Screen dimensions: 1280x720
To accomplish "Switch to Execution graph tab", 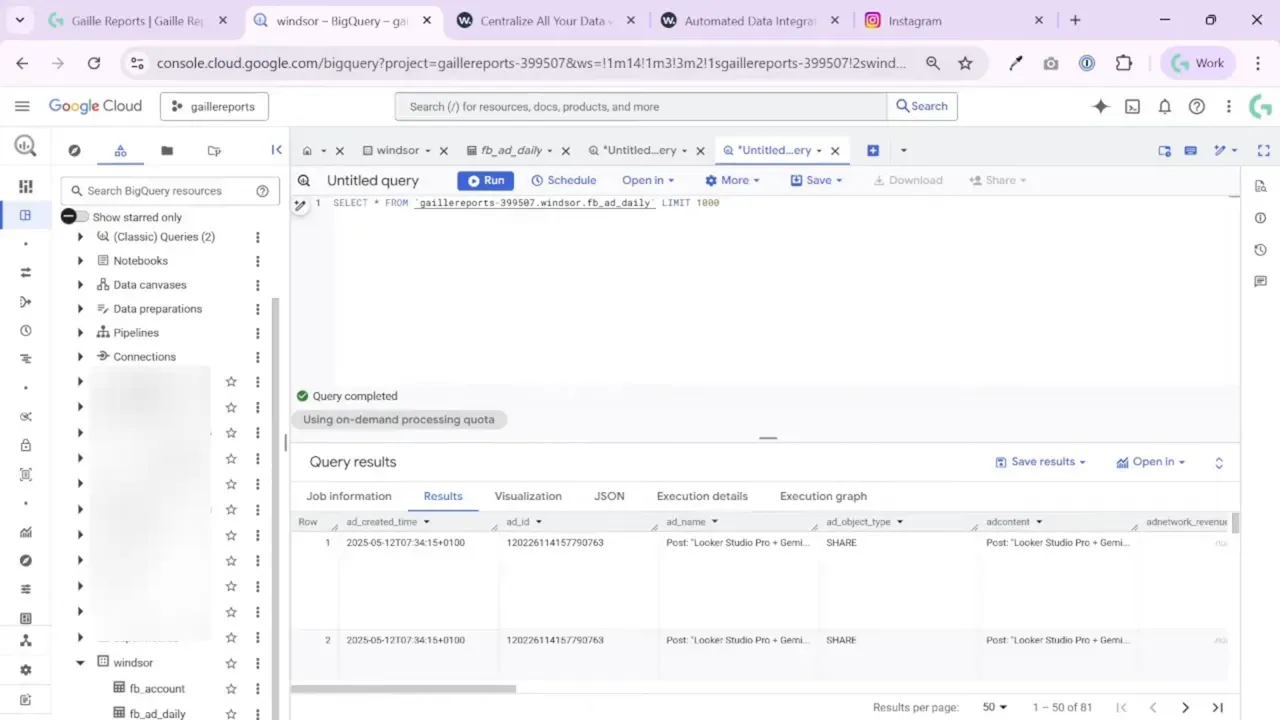I will coord(823,496).
